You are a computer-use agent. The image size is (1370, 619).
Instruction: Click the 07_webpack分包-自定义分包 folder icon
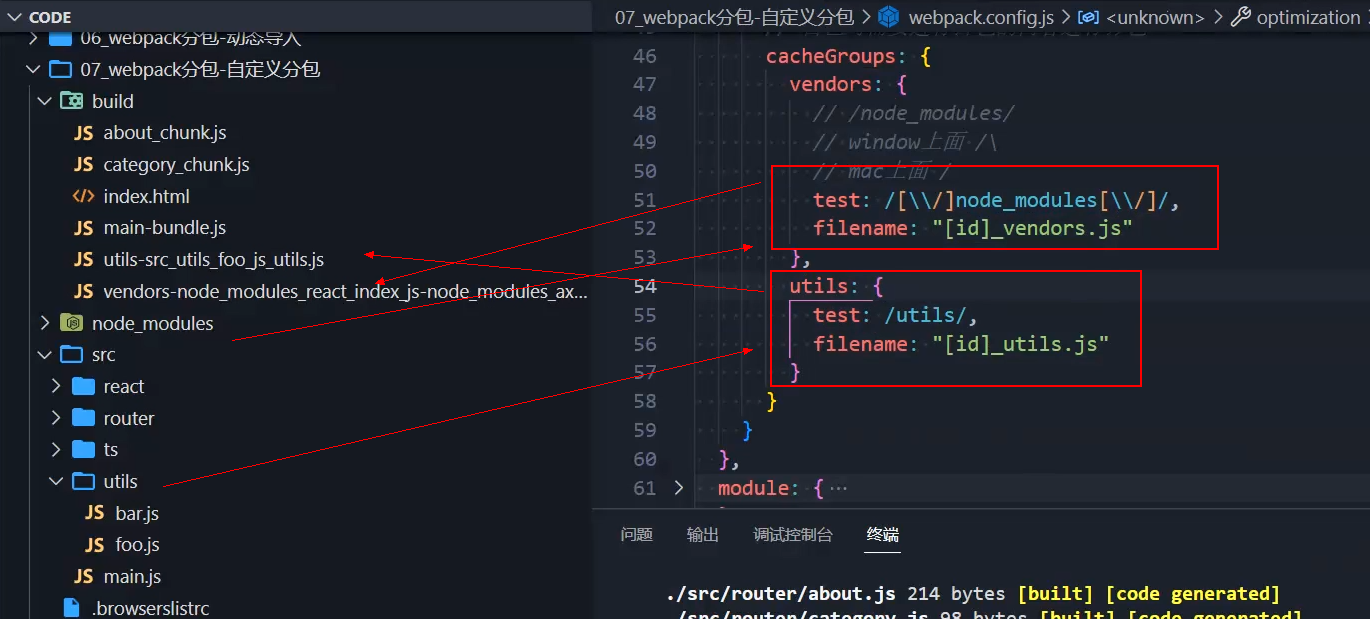click(x=60, y=69)
